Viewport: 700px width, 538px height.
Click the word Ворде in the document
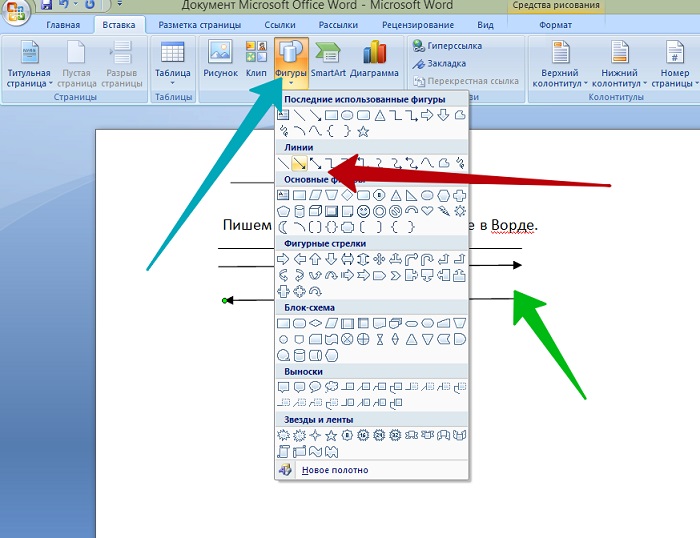coord(512,225)
